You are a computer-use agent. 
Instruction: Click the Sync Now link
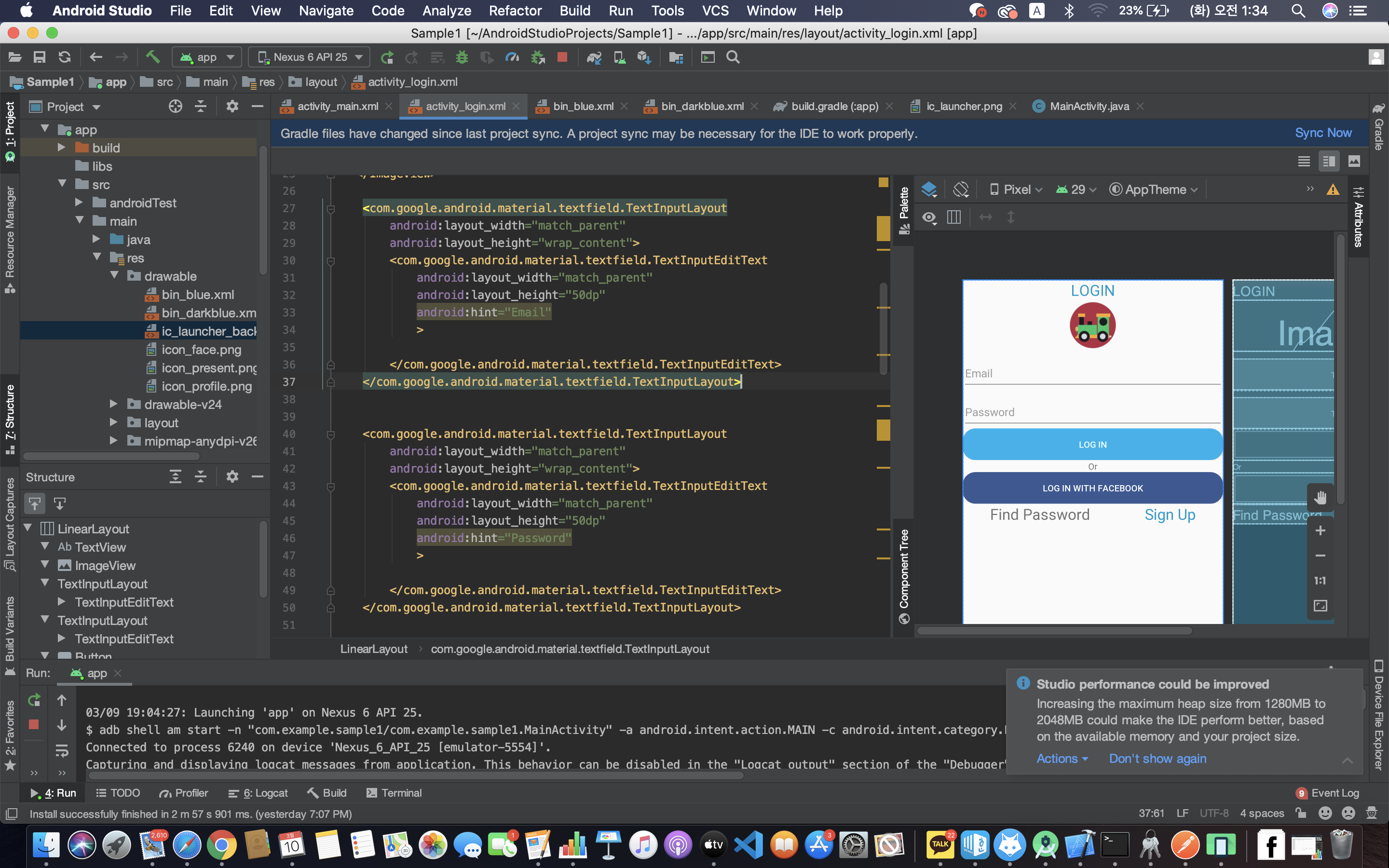click(1323, 133)
